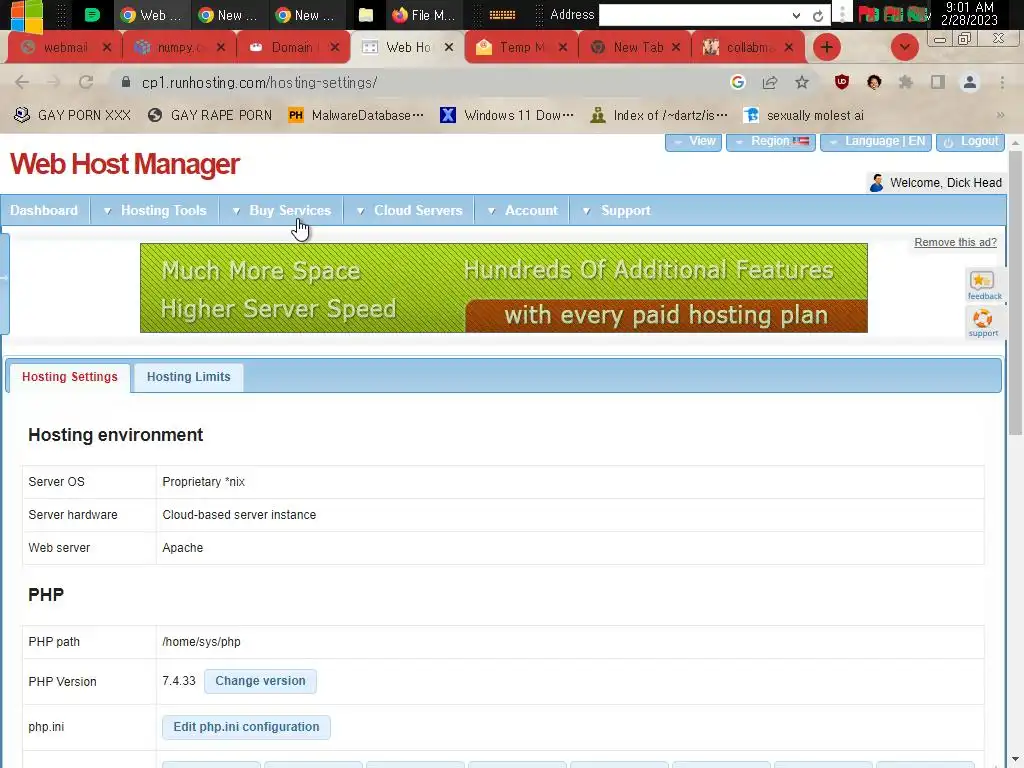
Task: Open the Region dropdown
Action: tap(771, 142)
